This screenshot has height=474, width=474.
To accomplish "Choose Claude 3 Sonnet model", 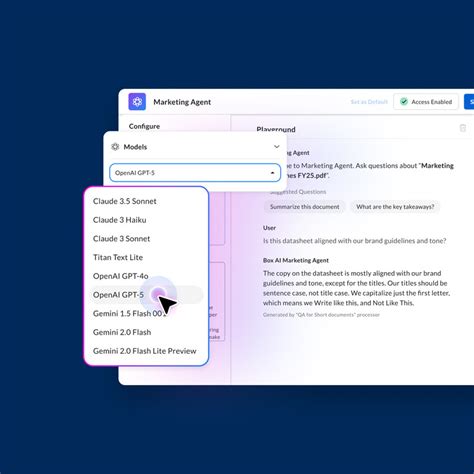I will pos(122,239).
